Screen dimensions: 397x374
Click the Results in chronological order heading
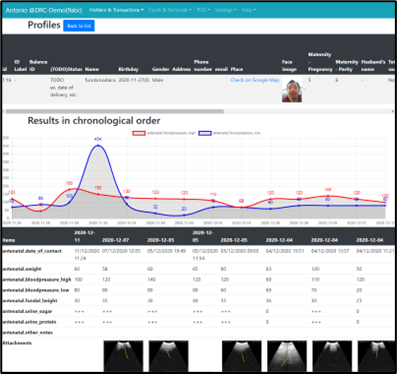94,121
